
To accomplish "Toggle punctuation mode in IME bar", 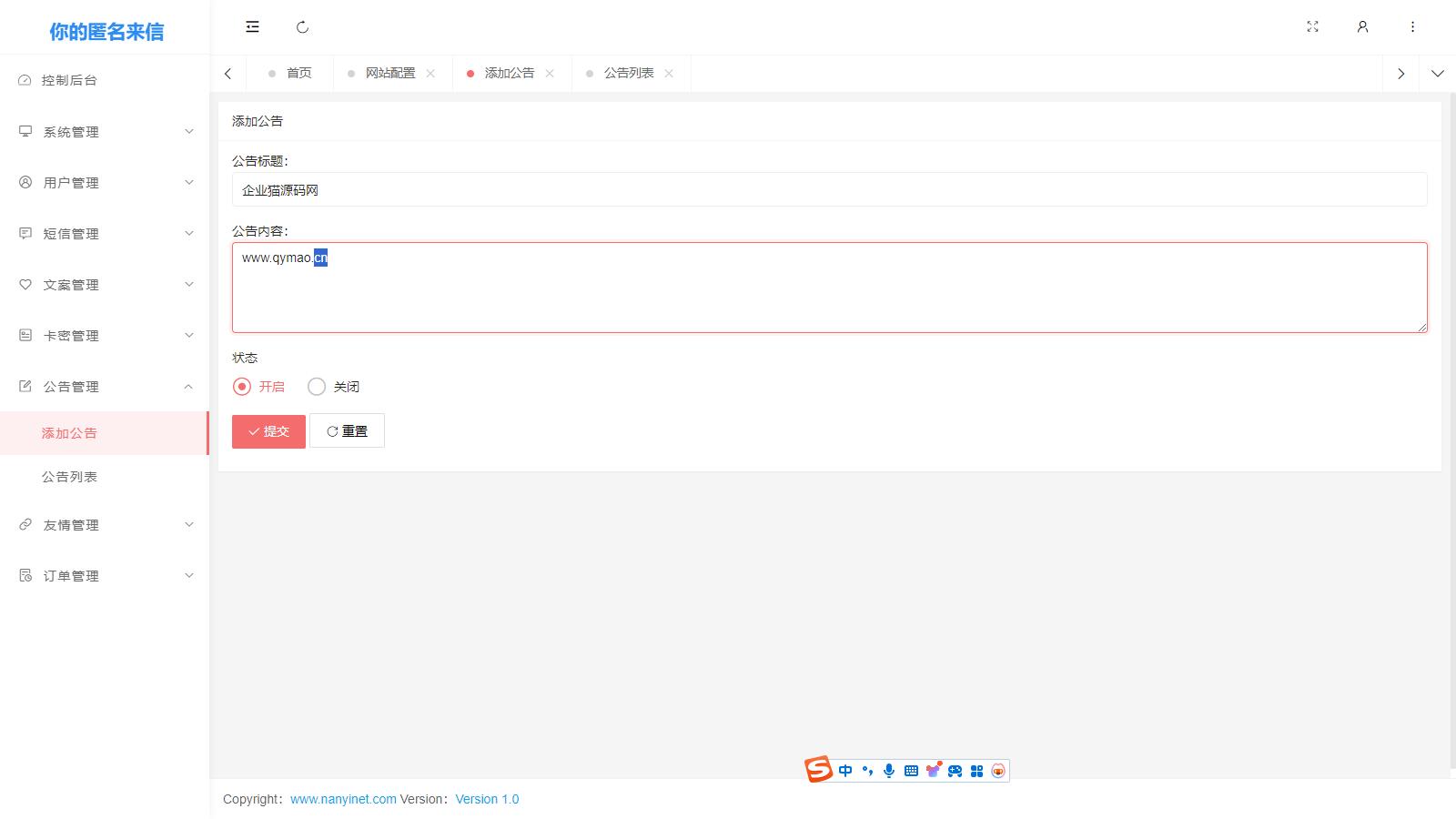I will coord(867,771).
